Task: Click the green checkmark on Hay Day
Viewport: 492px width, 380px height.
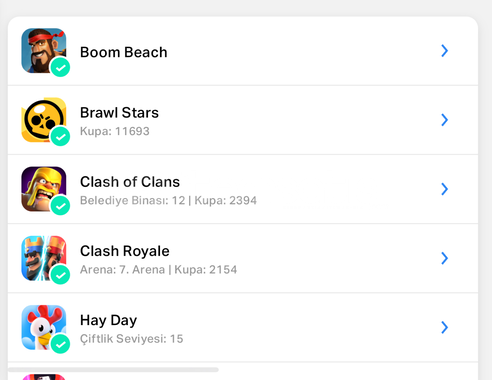Action: click(60, 344)
